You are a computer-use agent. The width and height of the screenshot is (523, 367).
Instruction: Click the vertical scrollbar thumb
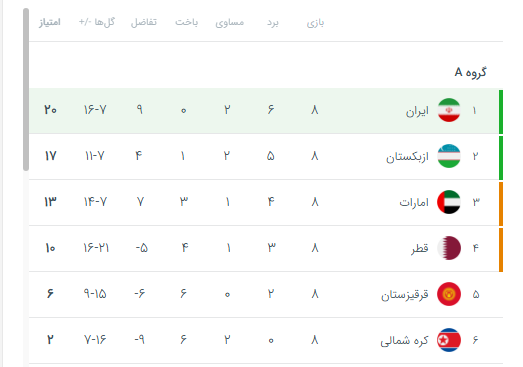(26, 89)
